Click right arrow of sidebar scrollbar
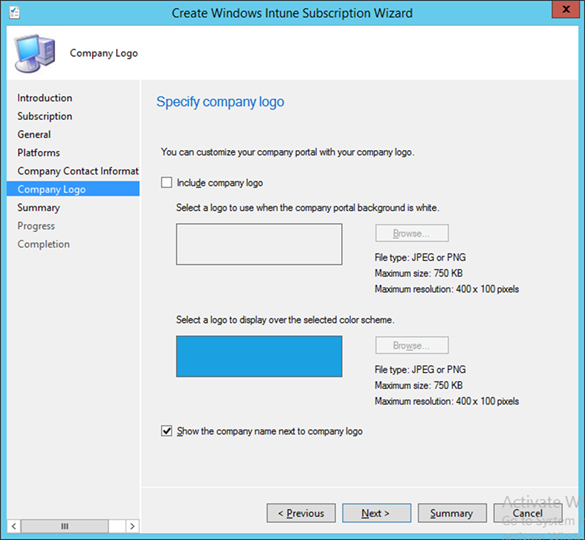The height and width of the screenshot is (540, 585). click(x=132, y=526)
